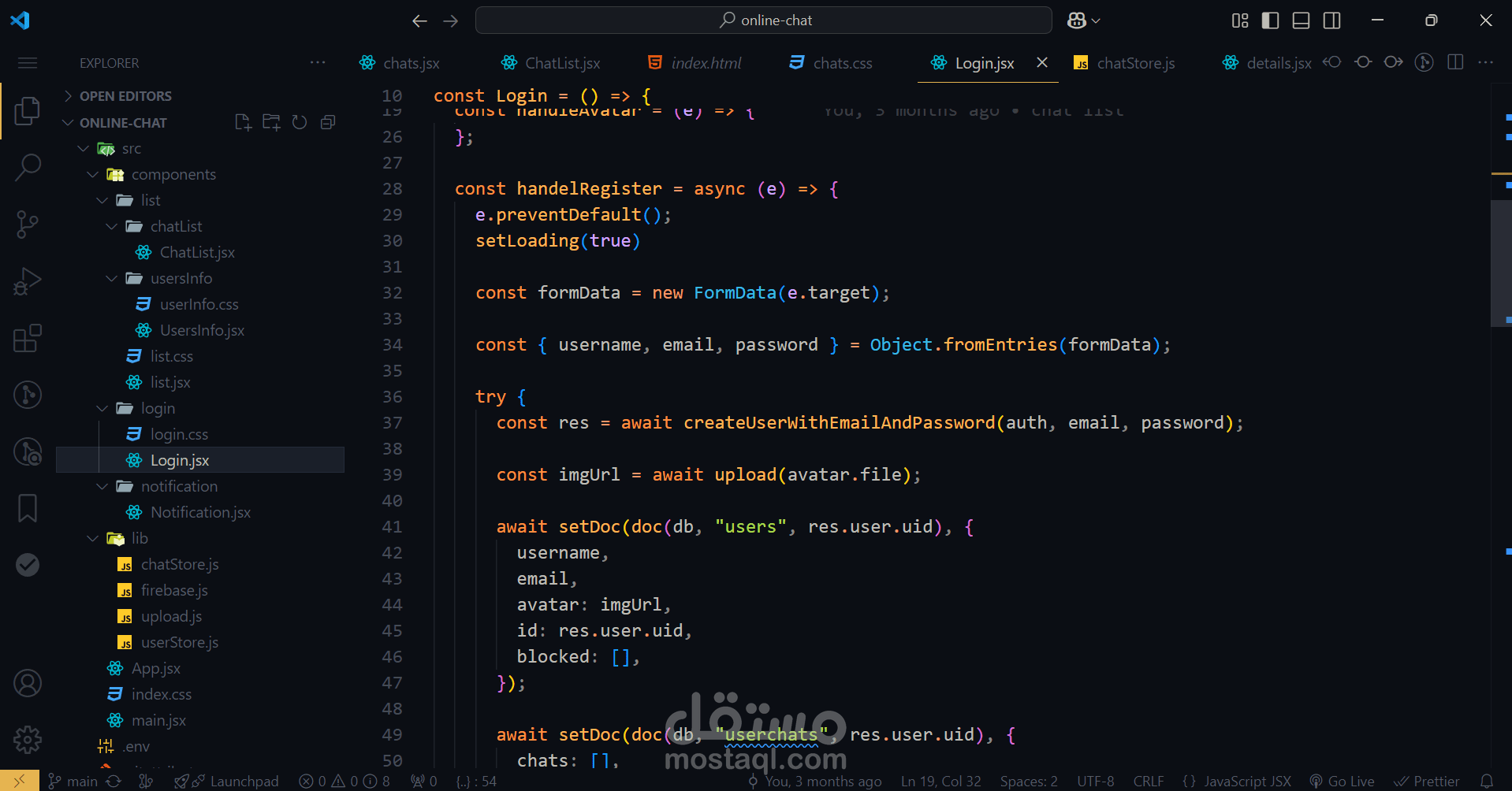Start Go Live server
The image size is (1512, 791).
[1342, 781]
